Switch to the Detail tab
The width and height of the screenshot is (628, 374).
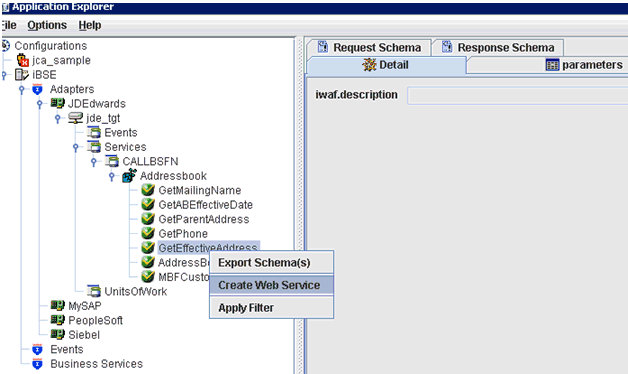click(386, 65)
